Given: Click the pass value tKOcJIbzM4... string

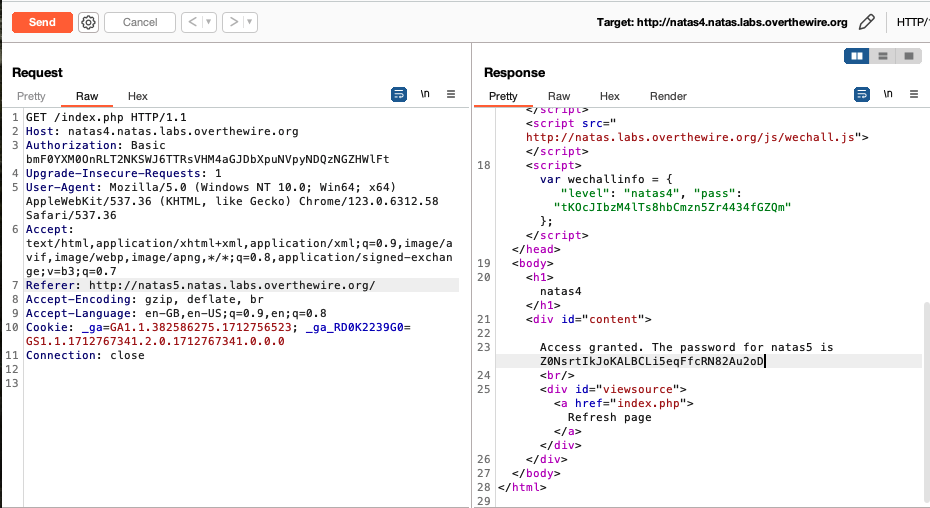Looking at the screenshot, I should click(x=673, y=208).
